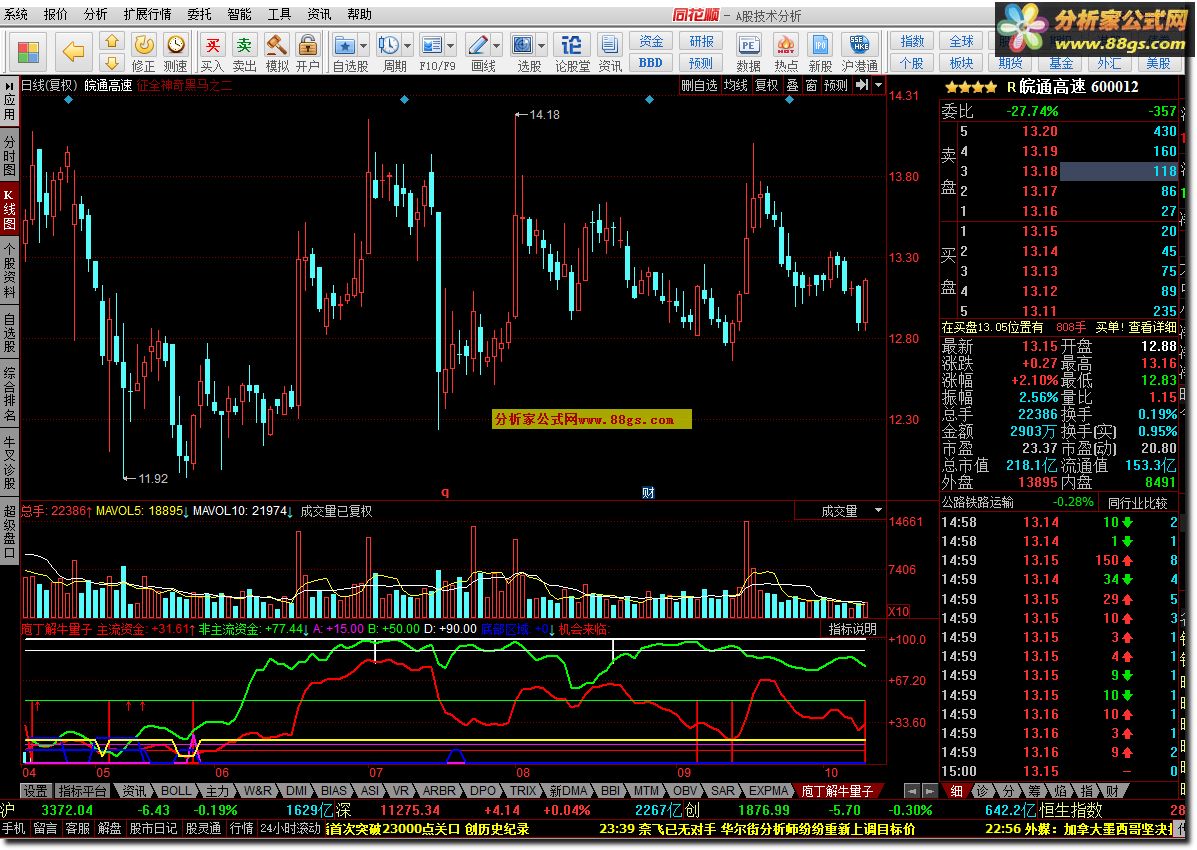Click the 买入 buy icon
This screenshot has height=850, width=1197.
tap(212, 53)
